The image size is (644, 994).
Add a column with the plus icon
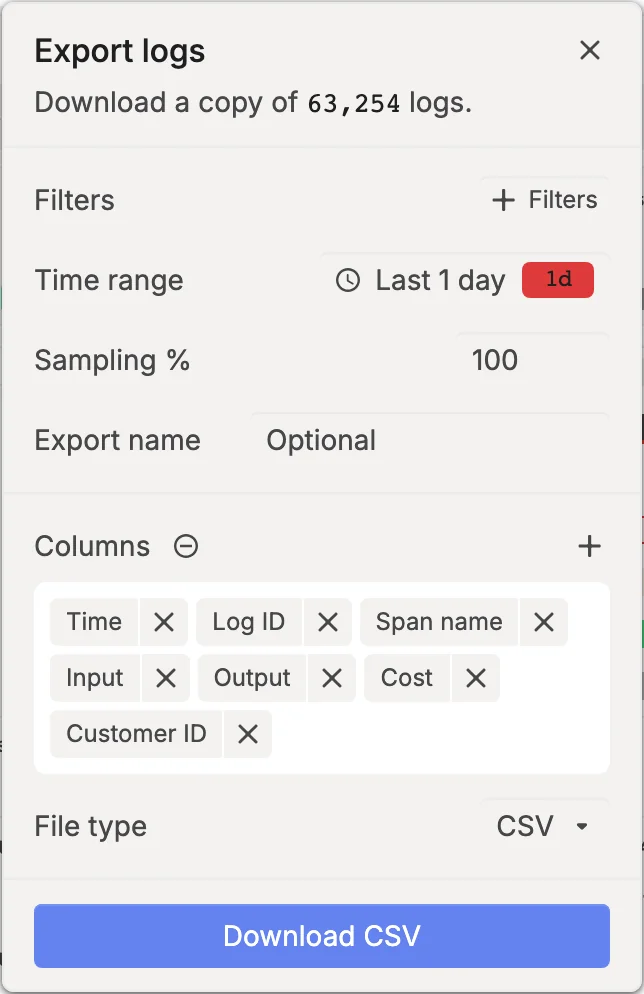pos(589,546)
